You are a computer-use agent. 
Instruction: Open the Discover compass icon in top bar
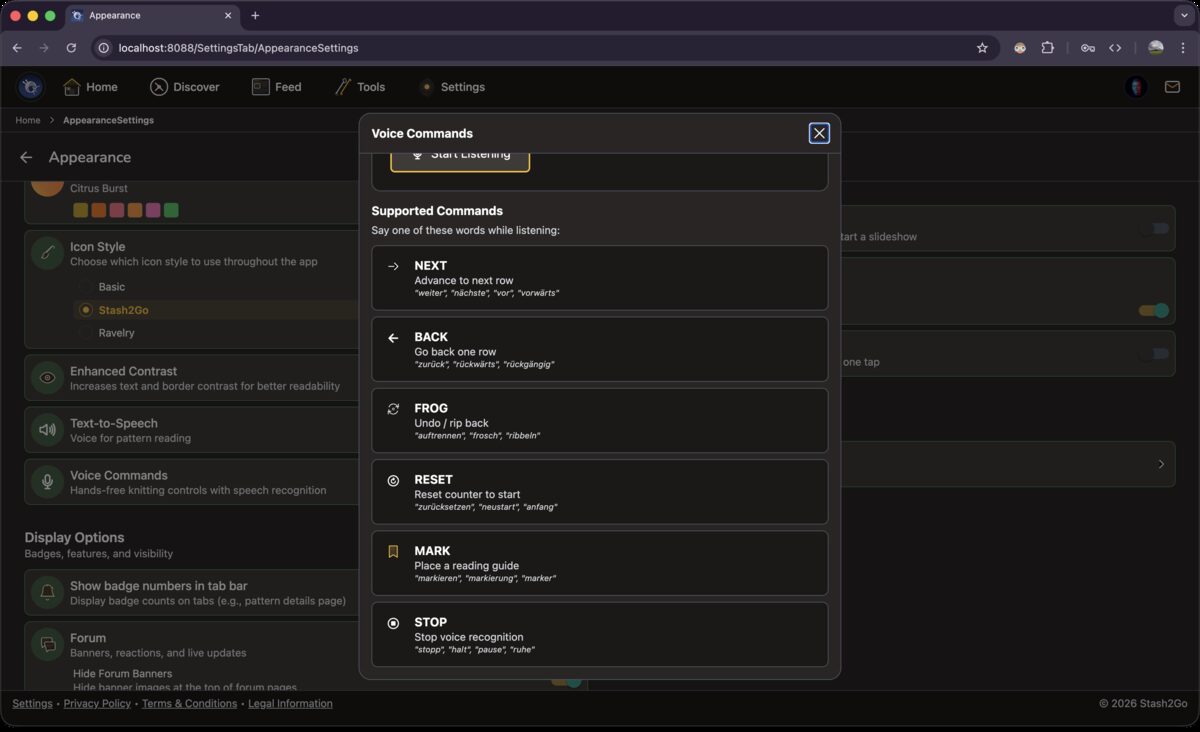(158, 87)
